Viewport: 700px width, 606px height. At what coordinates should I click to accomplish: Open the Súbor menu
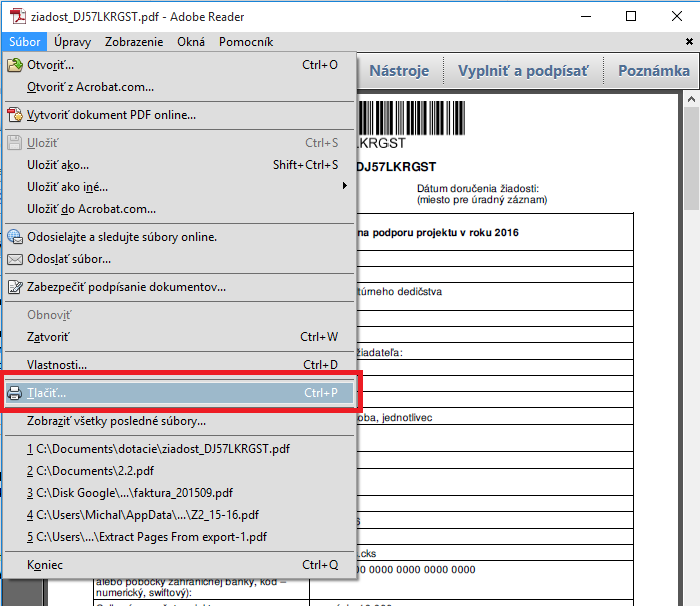(25, 42)
